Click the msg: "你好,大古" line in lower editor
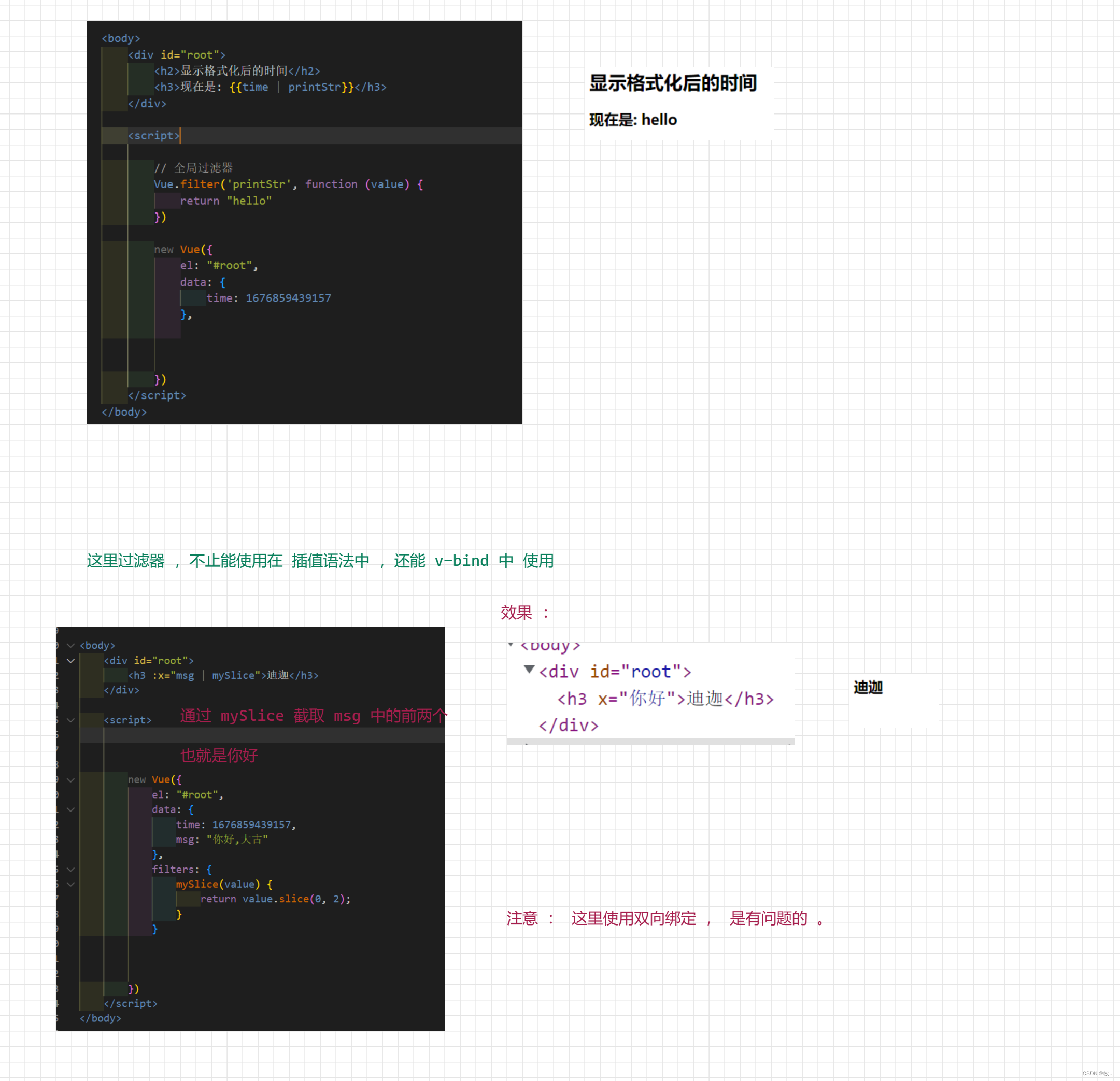Screen dimensions: 1120x1081 coord(222,840)
